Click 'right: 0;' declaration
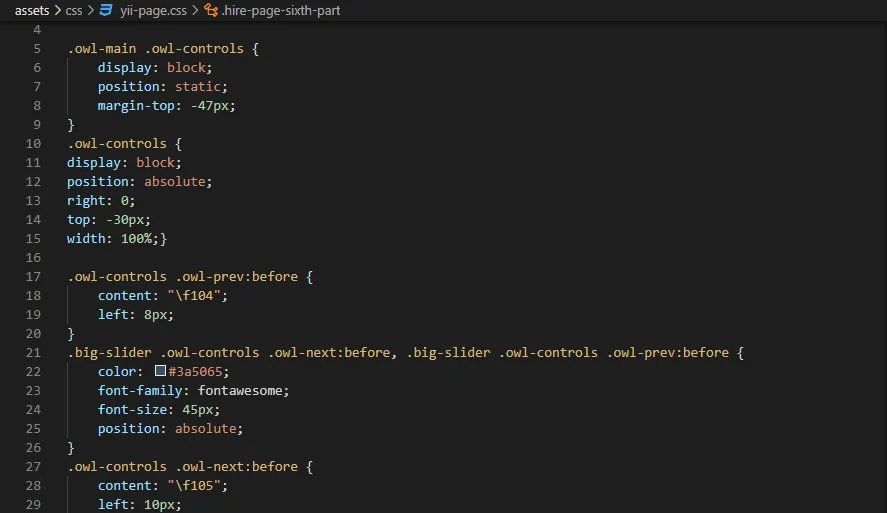887x513 pixels. (x=101, y=201)
